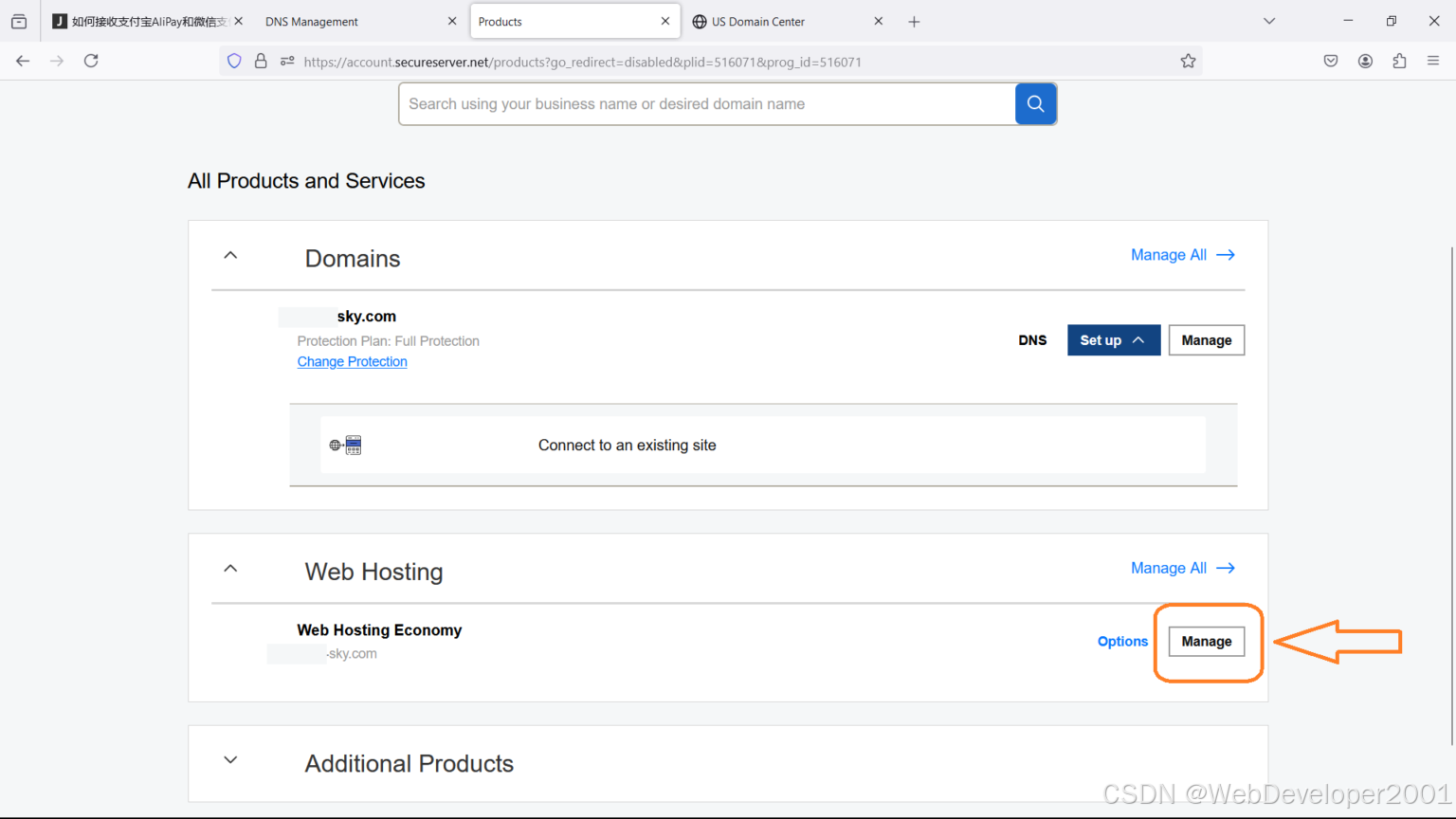Click Manage All link in Domains

(1169, 255)
